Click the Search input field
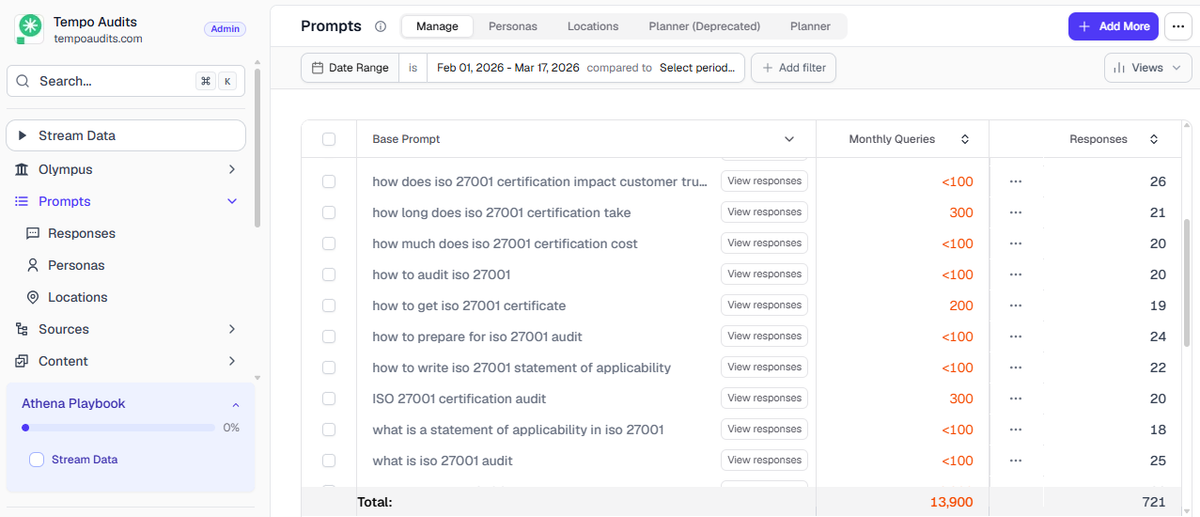Screen dimensions: 1200x517 (126, 82)
